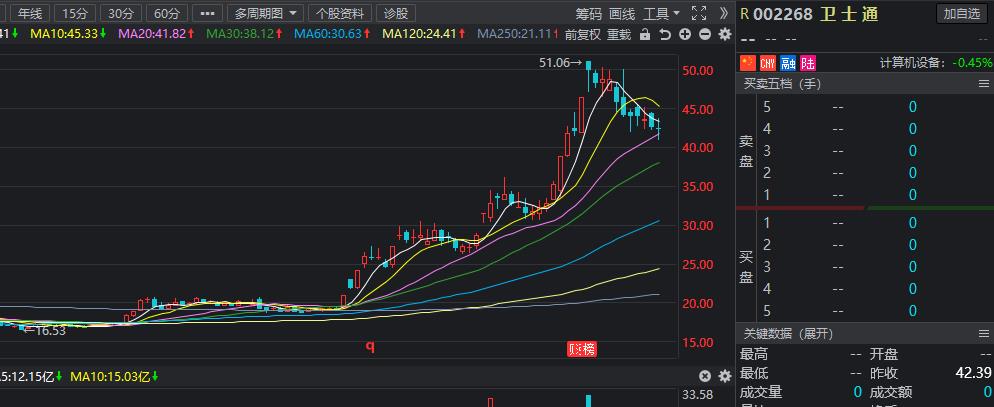Open more periods via the three-dots button
Image resolution: width=994 pixels, height=407 pixels.
pos(207,13)
